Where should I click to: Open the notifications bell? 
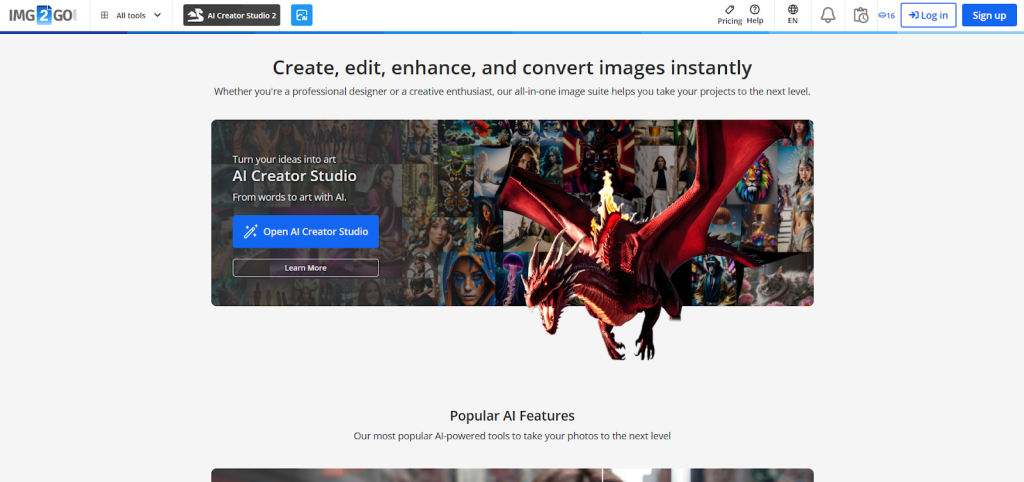pos(828,15)
